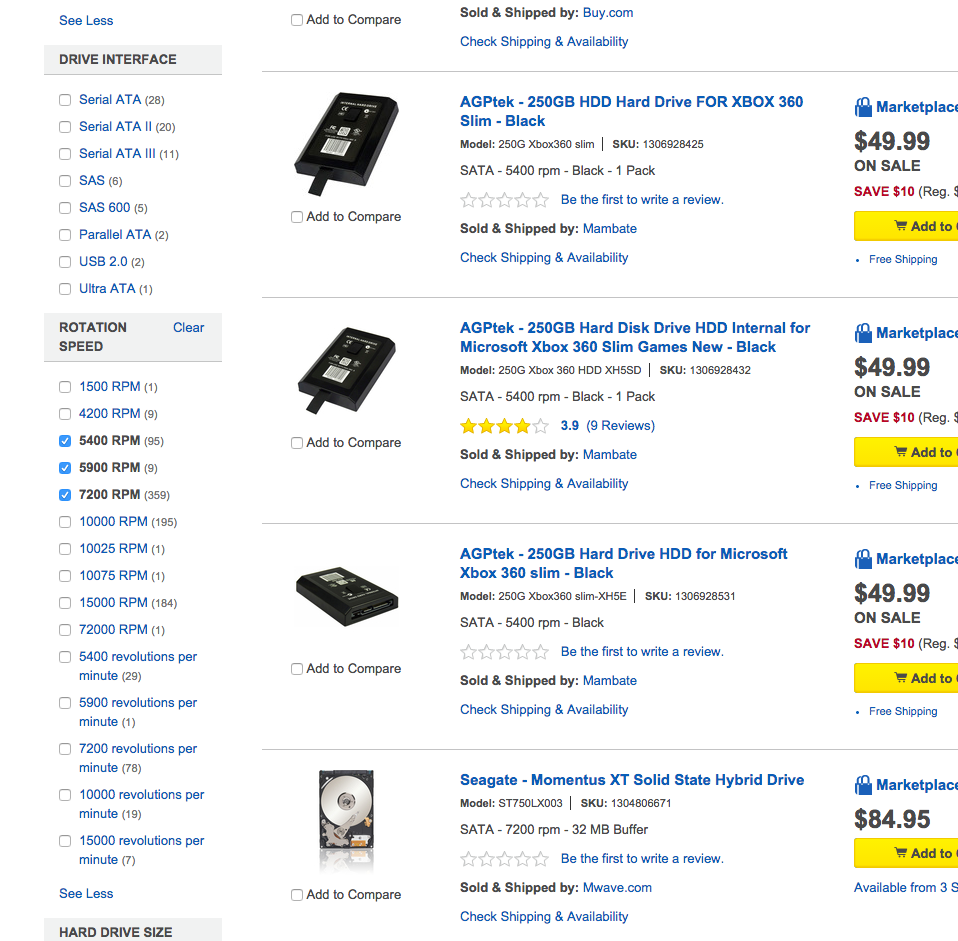
Task: Select the SAS 600 interface checkbox
Action: (x=65, y=208)
